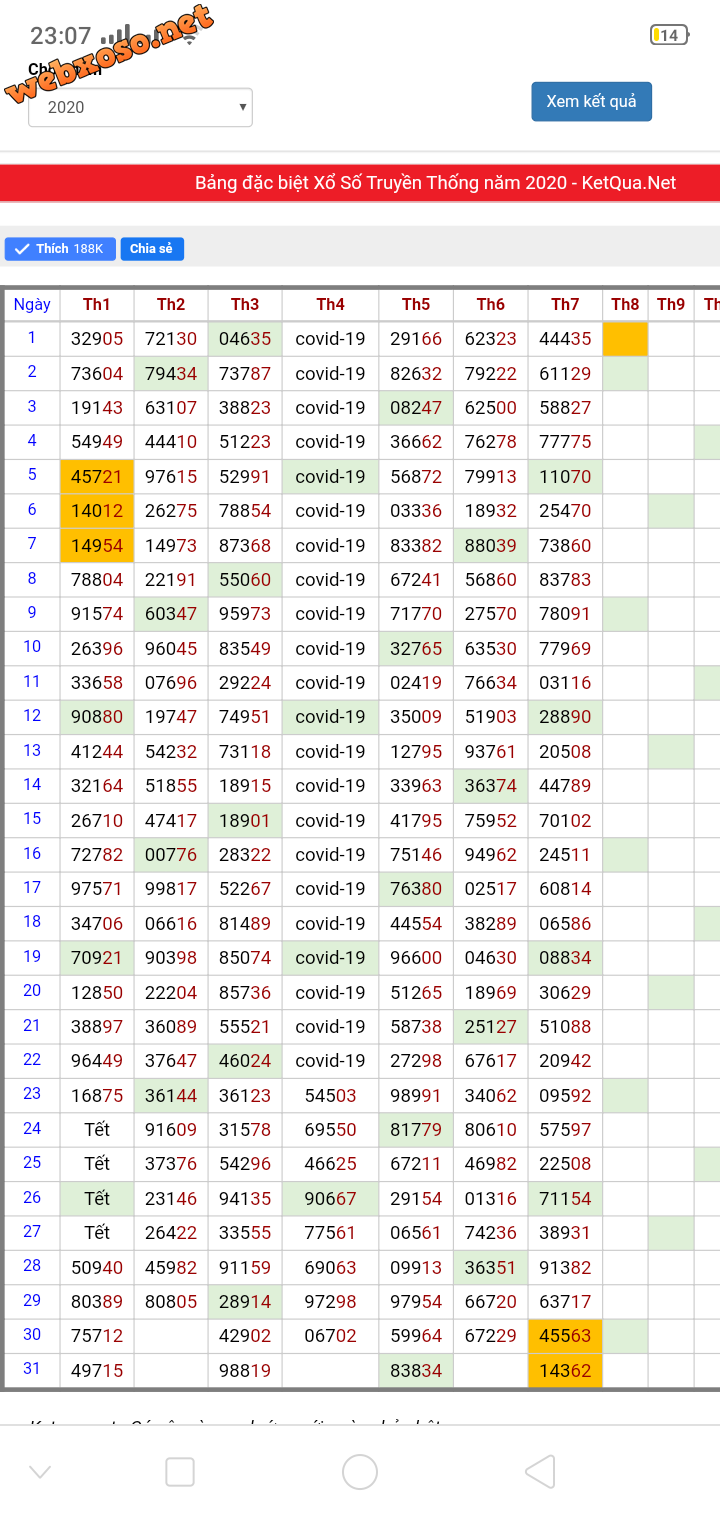Click the covid-19 cell in row 19

point(330,957)
